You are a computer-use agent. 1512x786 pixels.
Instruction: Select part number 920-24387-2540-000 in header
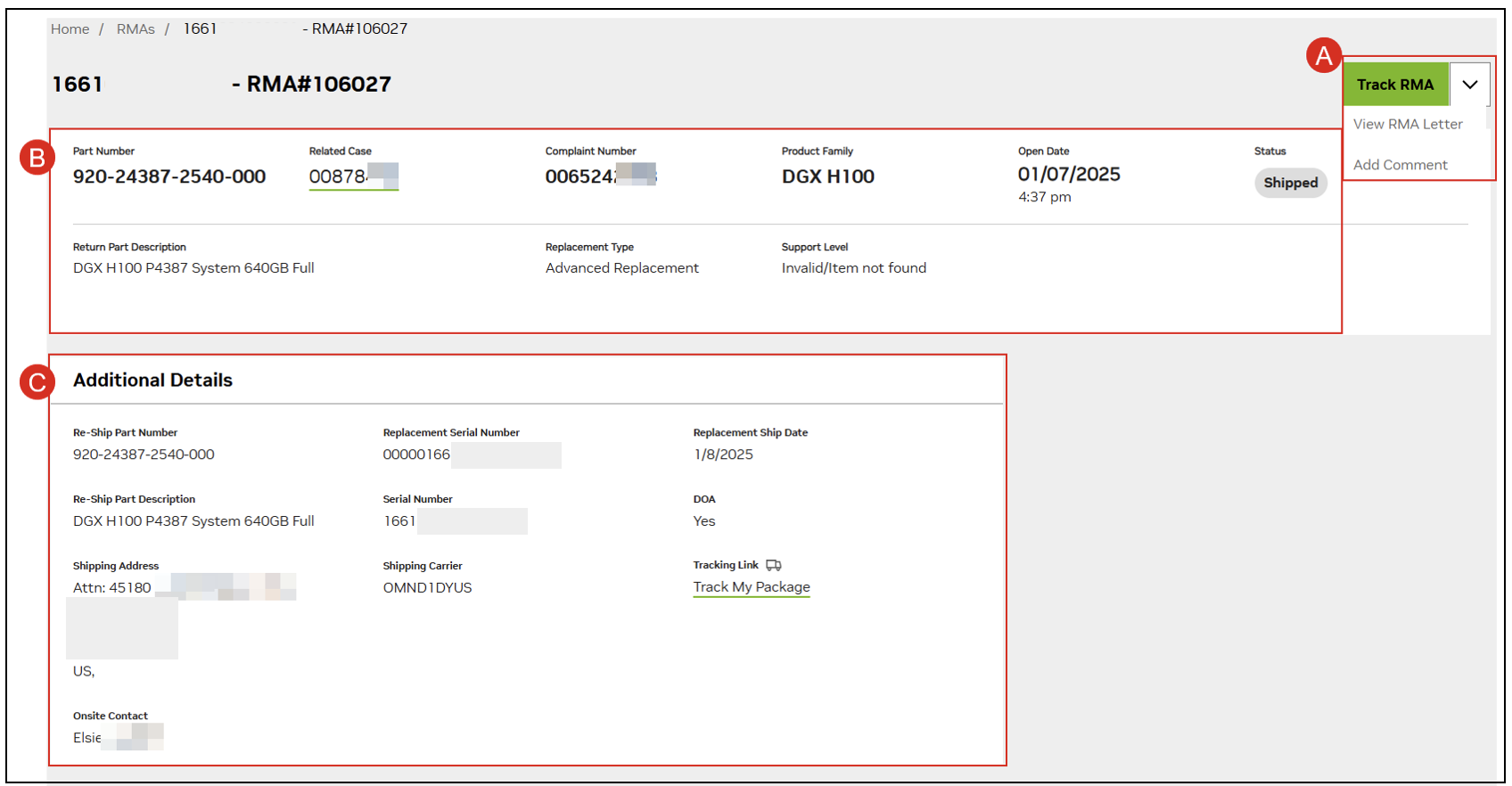tap(169, 176)
